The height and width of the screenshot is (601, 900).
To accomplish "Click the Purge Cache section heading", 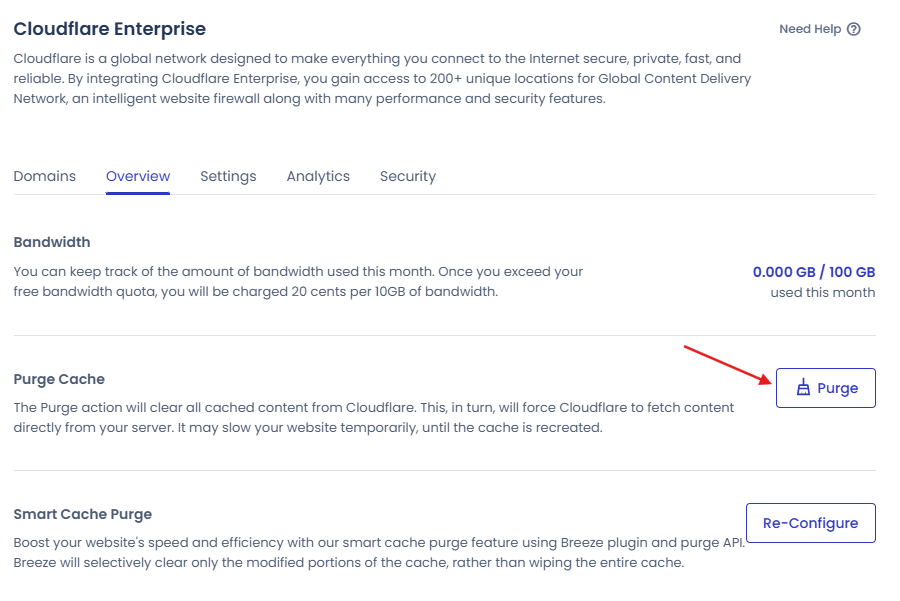I will click(x=59, y=379).
